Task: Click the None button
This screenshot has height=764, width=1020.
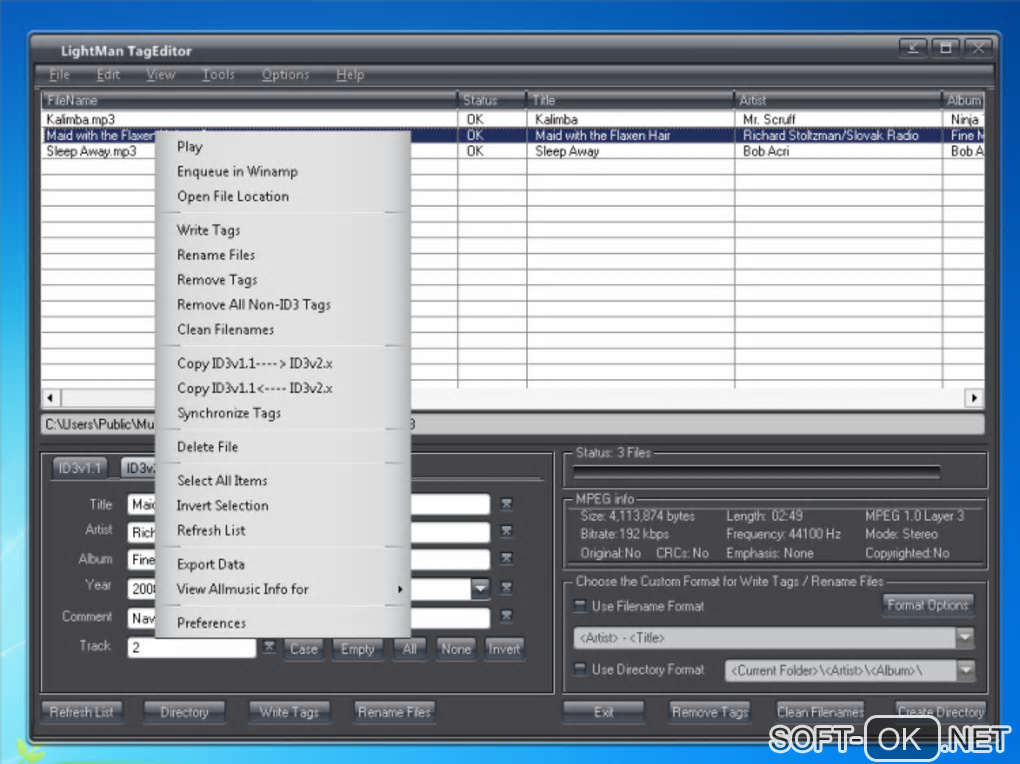Action: (x=455, y=649)
